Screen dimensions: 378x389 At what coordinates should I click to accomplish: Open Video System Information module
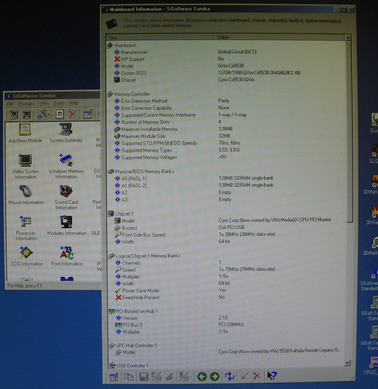[25, 166]
